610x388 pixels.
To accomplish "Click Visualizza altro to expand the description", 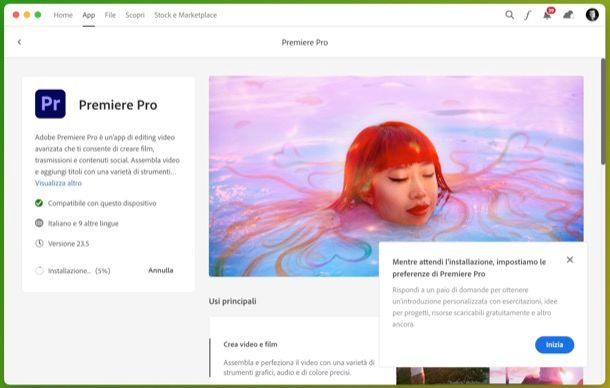I will click(58, 183).
